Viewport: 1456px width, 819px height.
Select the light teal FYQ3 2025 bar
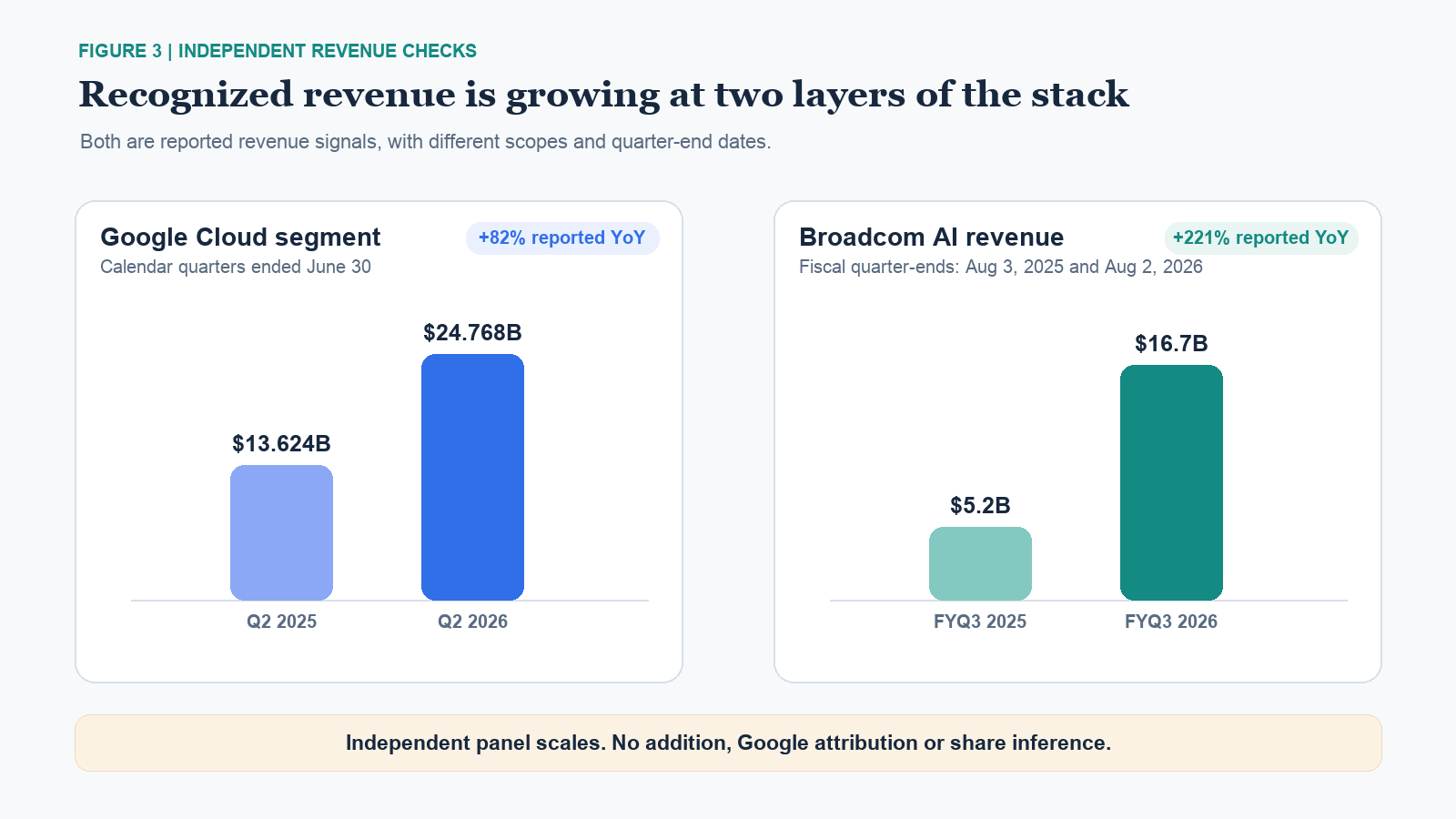pyautogui.click(x=980, y=563)
